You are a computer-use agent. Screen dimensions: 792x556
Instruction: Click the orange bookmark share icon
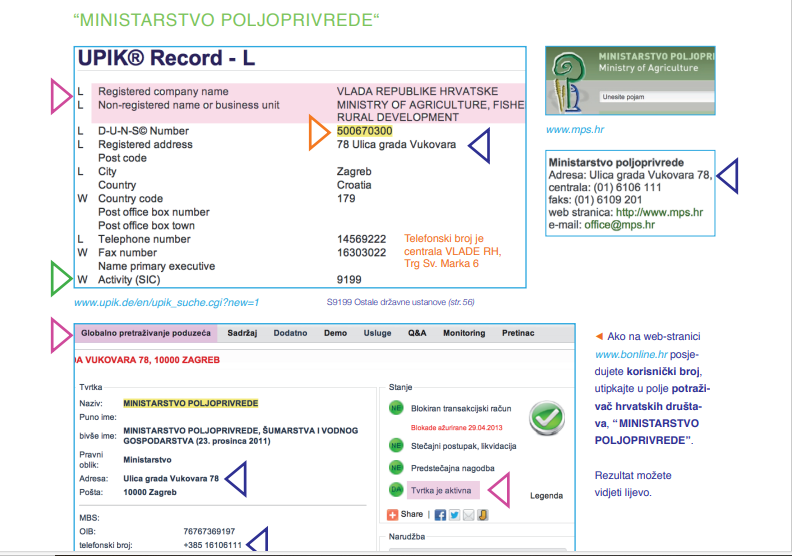click(x=483, y=515)
